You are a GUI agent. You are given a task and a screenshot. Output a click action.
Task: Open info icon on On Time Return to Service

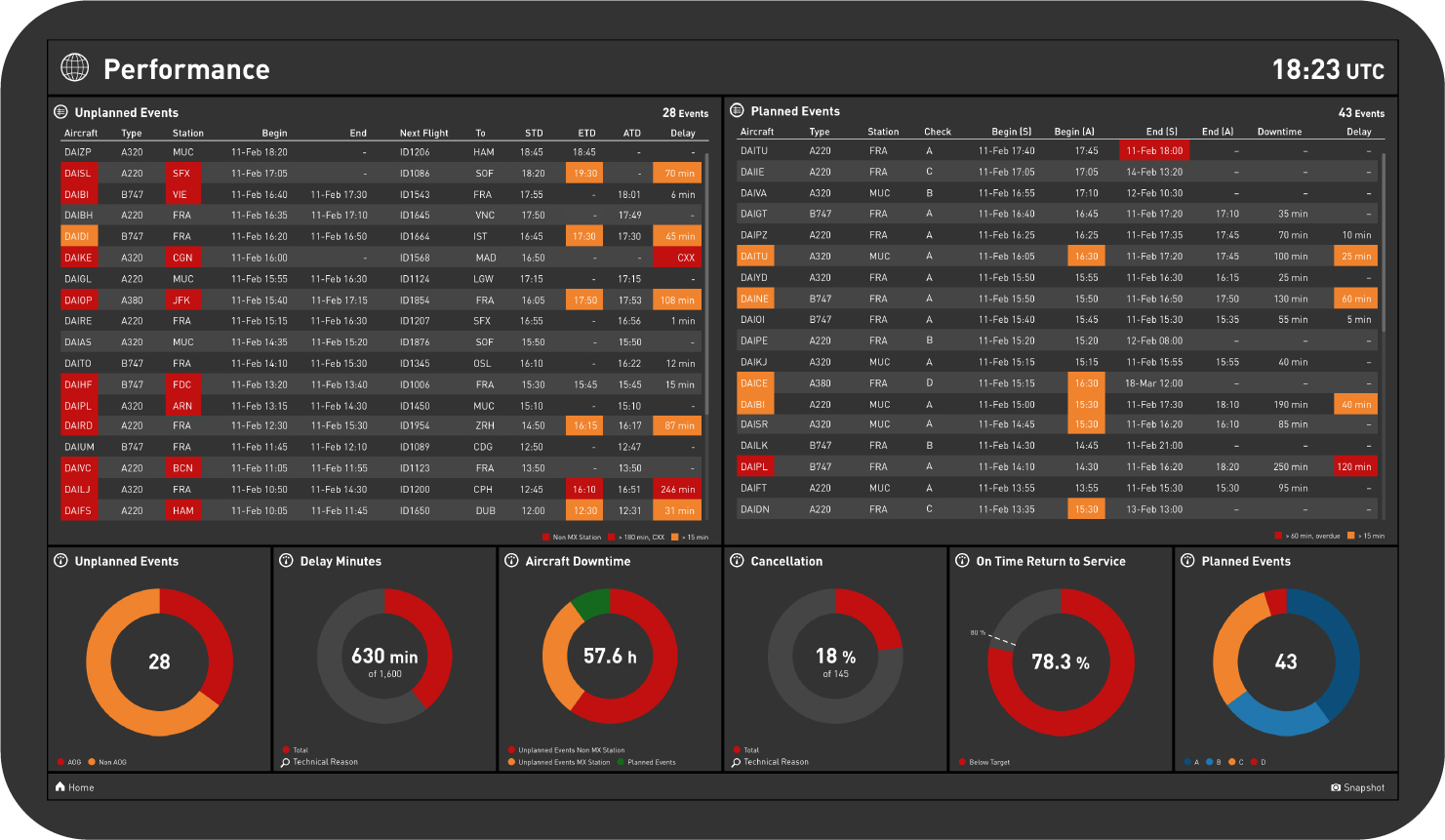[962, 561]
